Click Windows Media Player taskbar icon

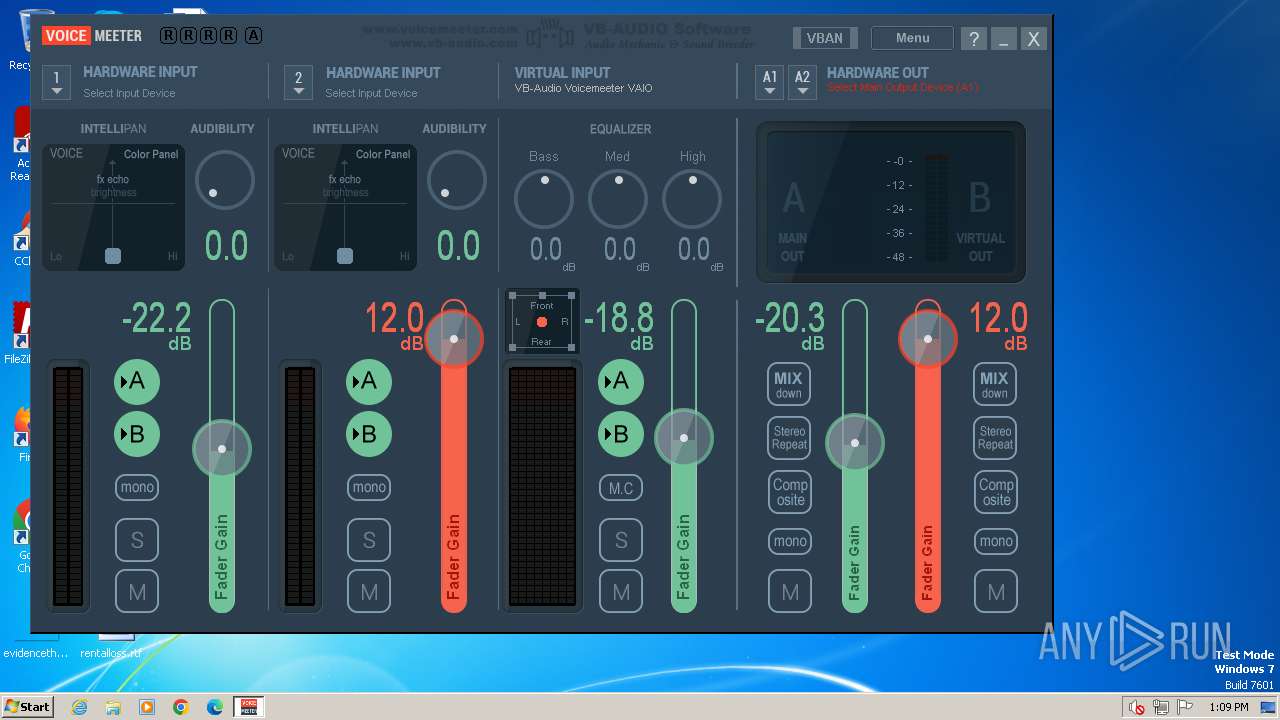(147, 707)
